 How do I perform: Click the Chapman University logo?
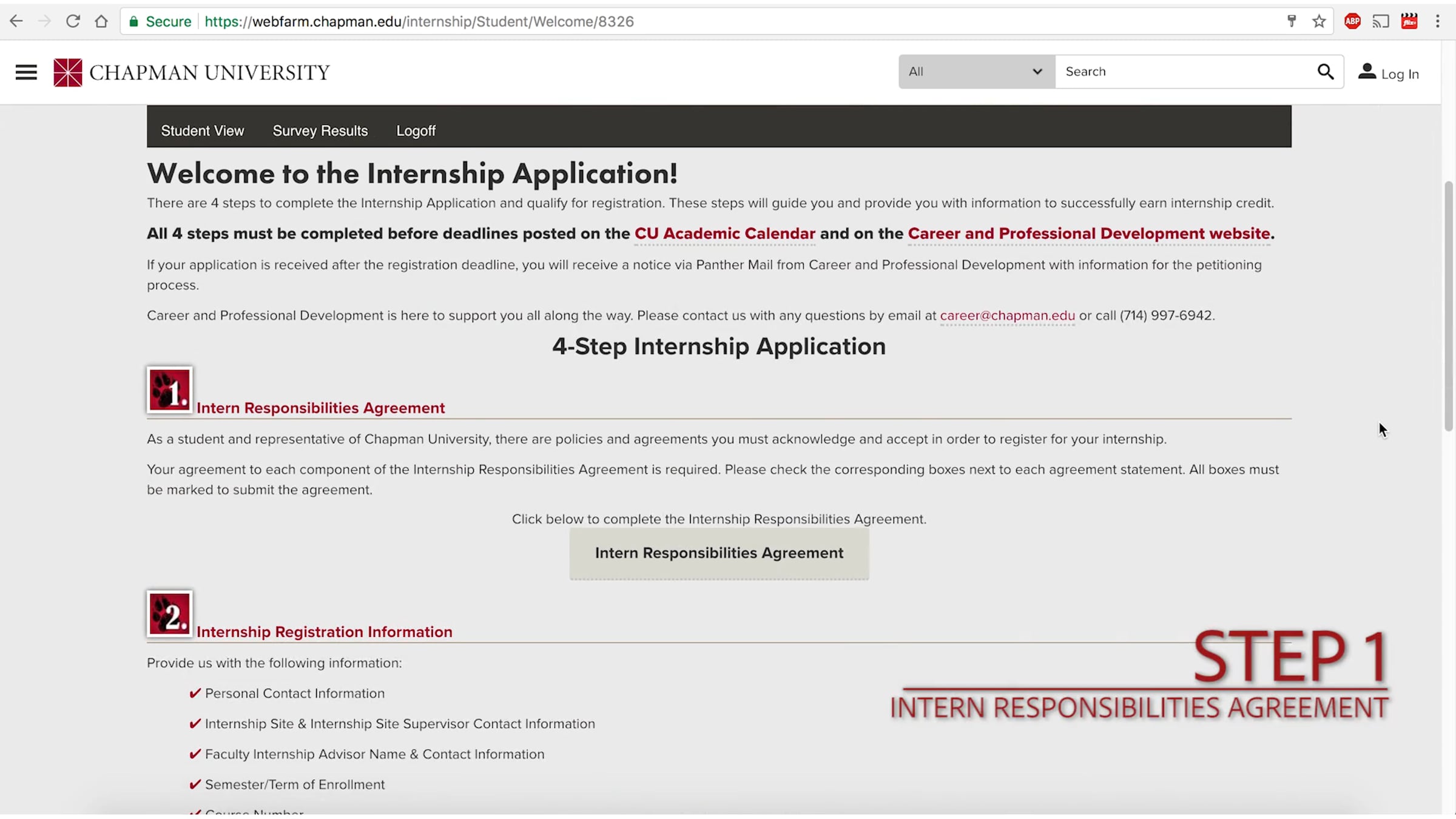pyautogui.click(x=191, y=72)
